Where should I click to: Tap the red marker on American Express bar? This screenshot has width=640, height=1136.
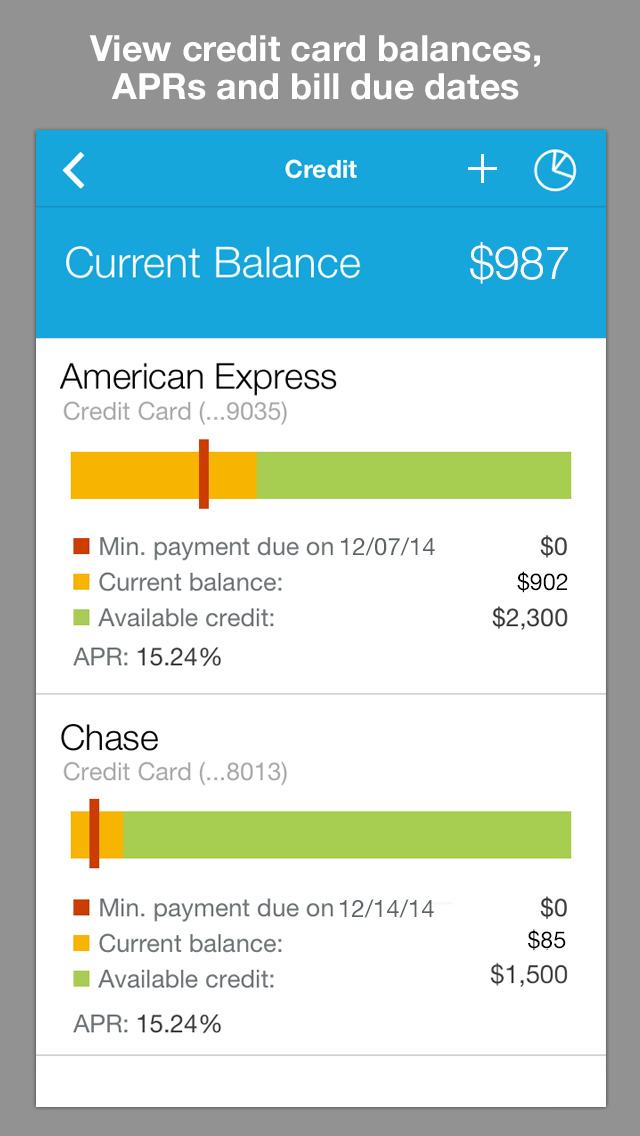tap(204, 475)
